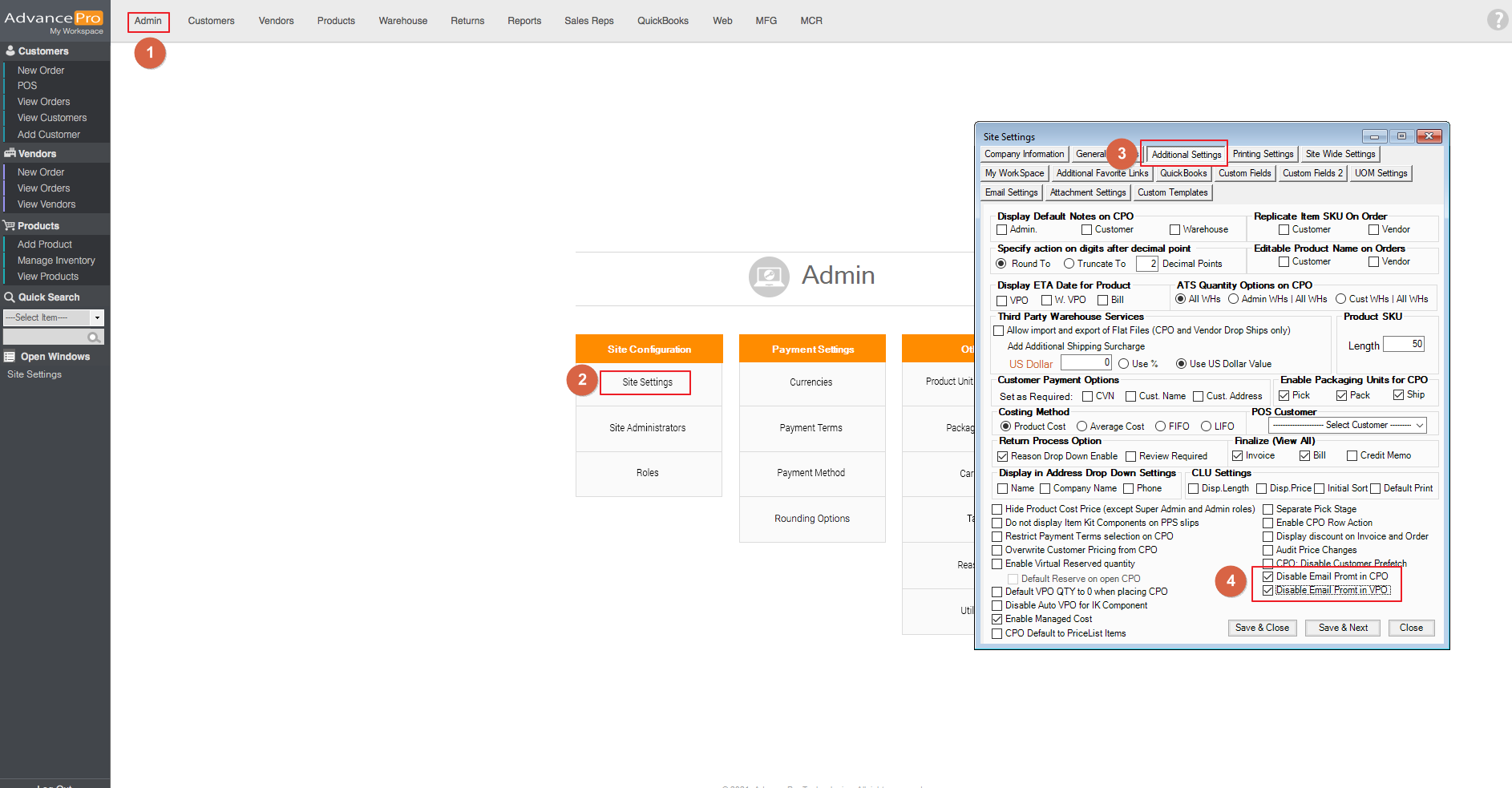Click the Save & Next button

[x=1343, y=628]
